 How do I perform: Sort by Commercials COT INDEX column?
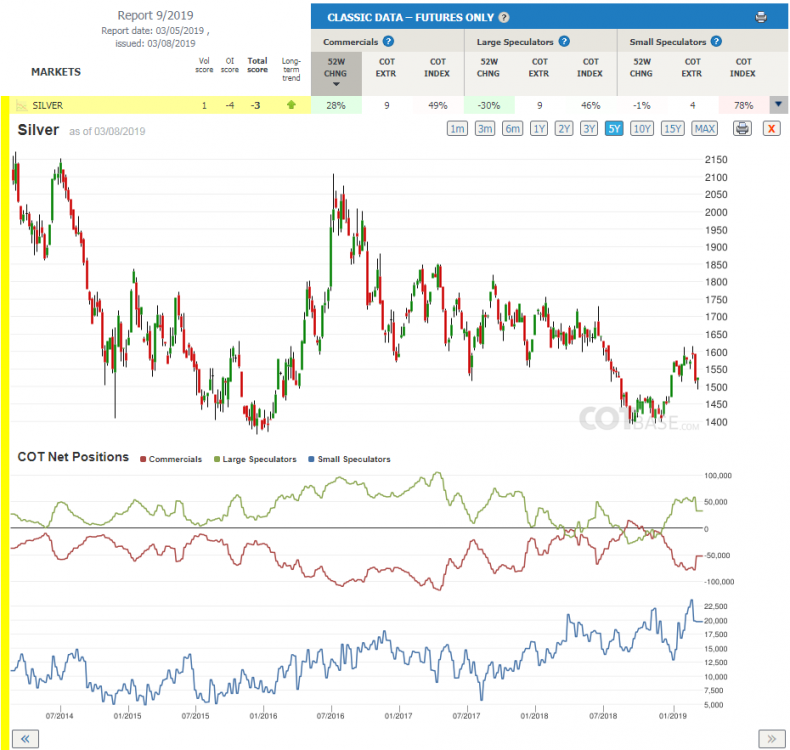point(437,67)
